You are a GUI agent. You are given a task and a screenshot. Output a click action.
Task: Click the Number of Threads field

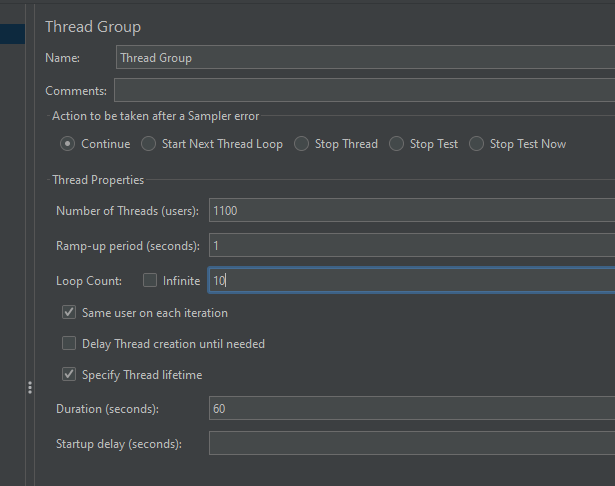click(411, 210)
